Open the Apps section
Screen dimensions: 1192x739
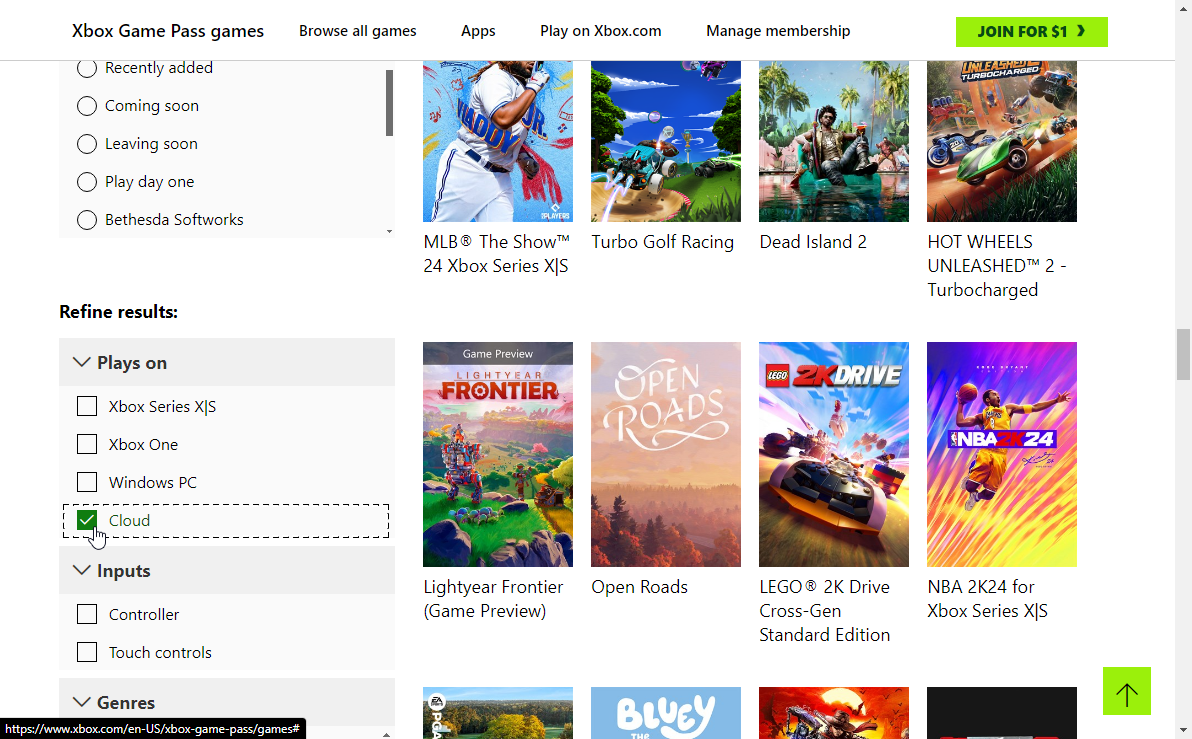pyautogui.click(x=478, y=31)
